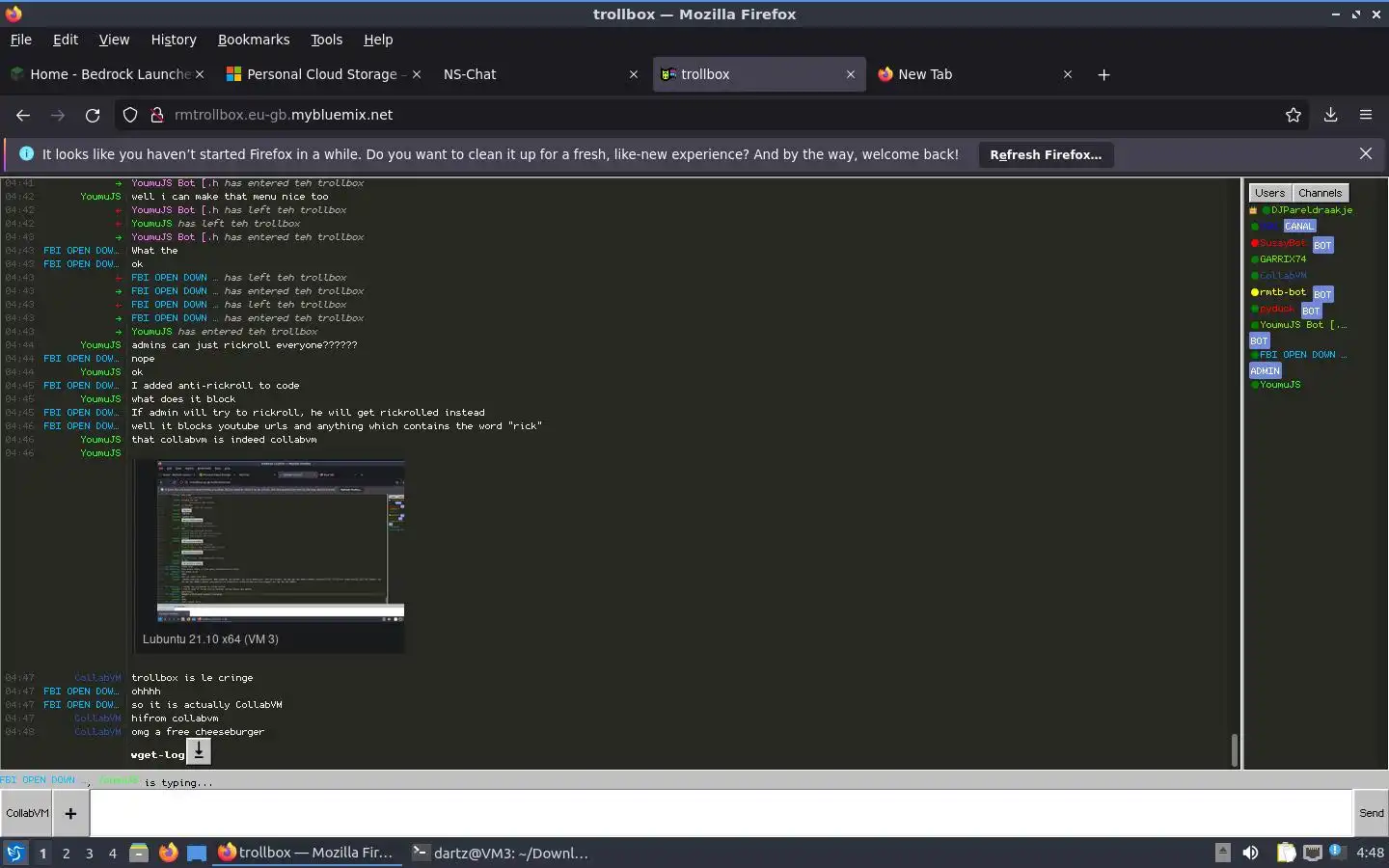
Task: Open the Help menu
Action: tap(378, 40)
